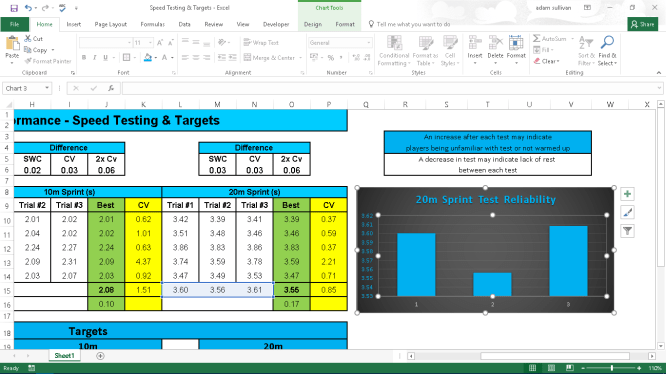Click the Font Color letter A
The image size is (666, 374).
(x=165, y=58)
